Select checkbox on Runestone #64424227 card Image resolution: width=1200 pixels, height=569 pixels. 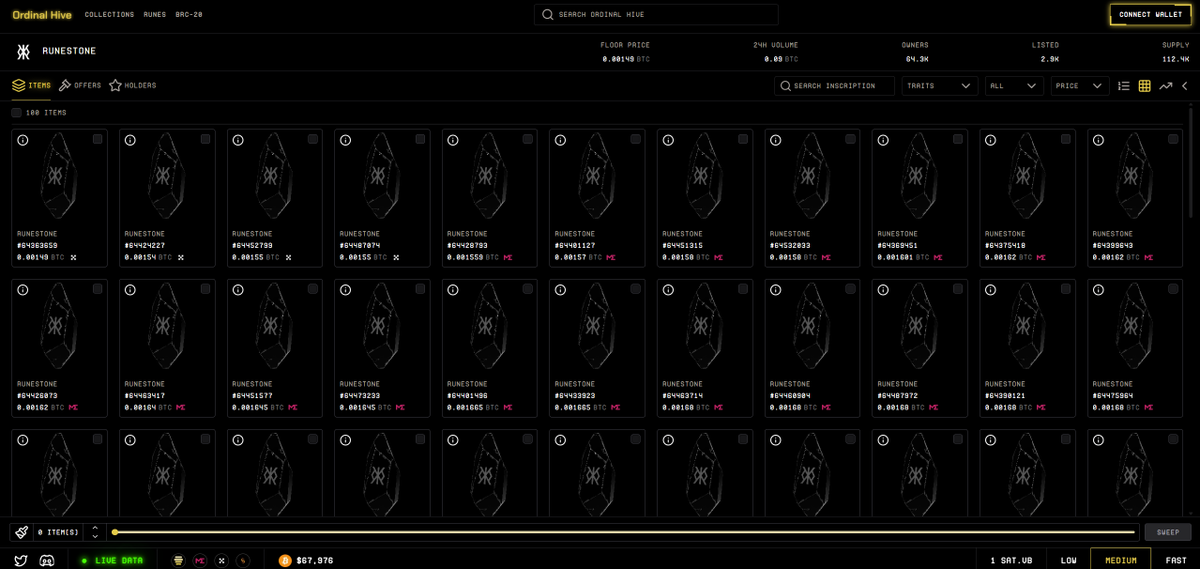205,140
